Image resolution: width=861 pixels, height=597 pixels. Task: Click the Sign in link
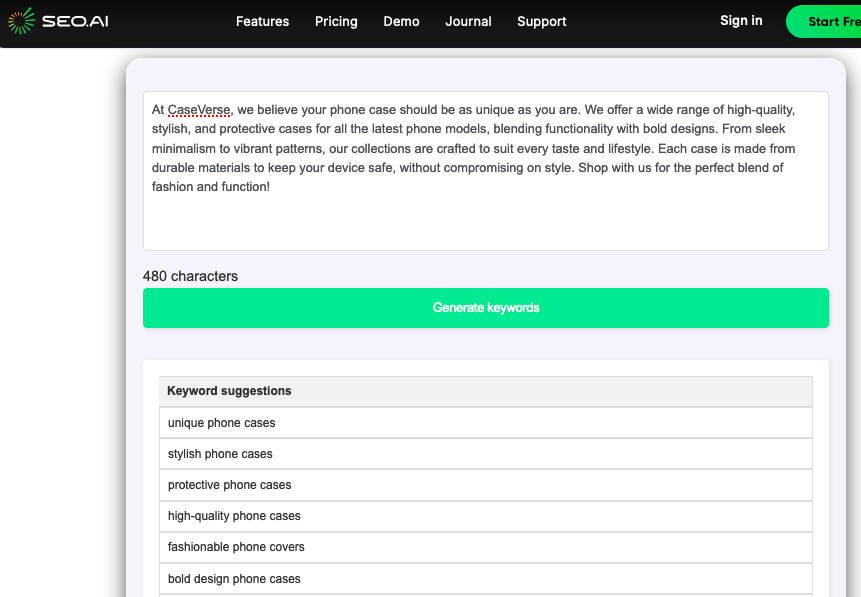[740, 21]
